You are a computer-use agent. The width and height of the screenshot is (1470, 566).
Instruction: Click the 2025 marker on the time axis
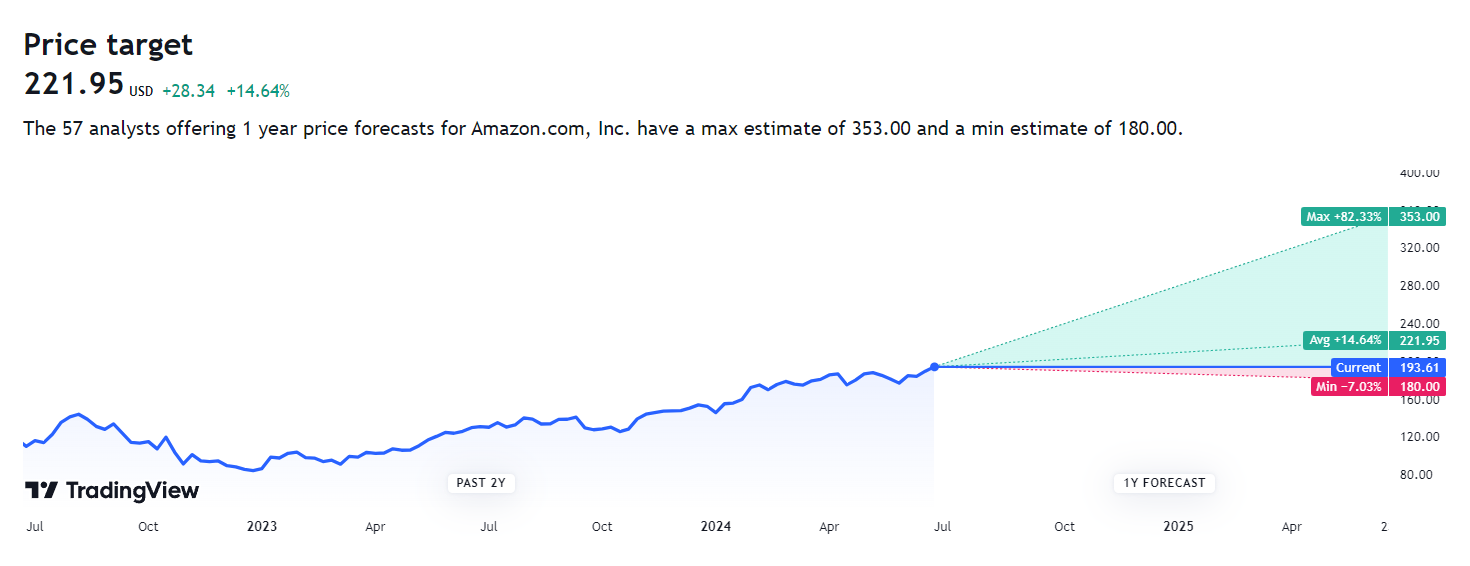click(1179, 527)
